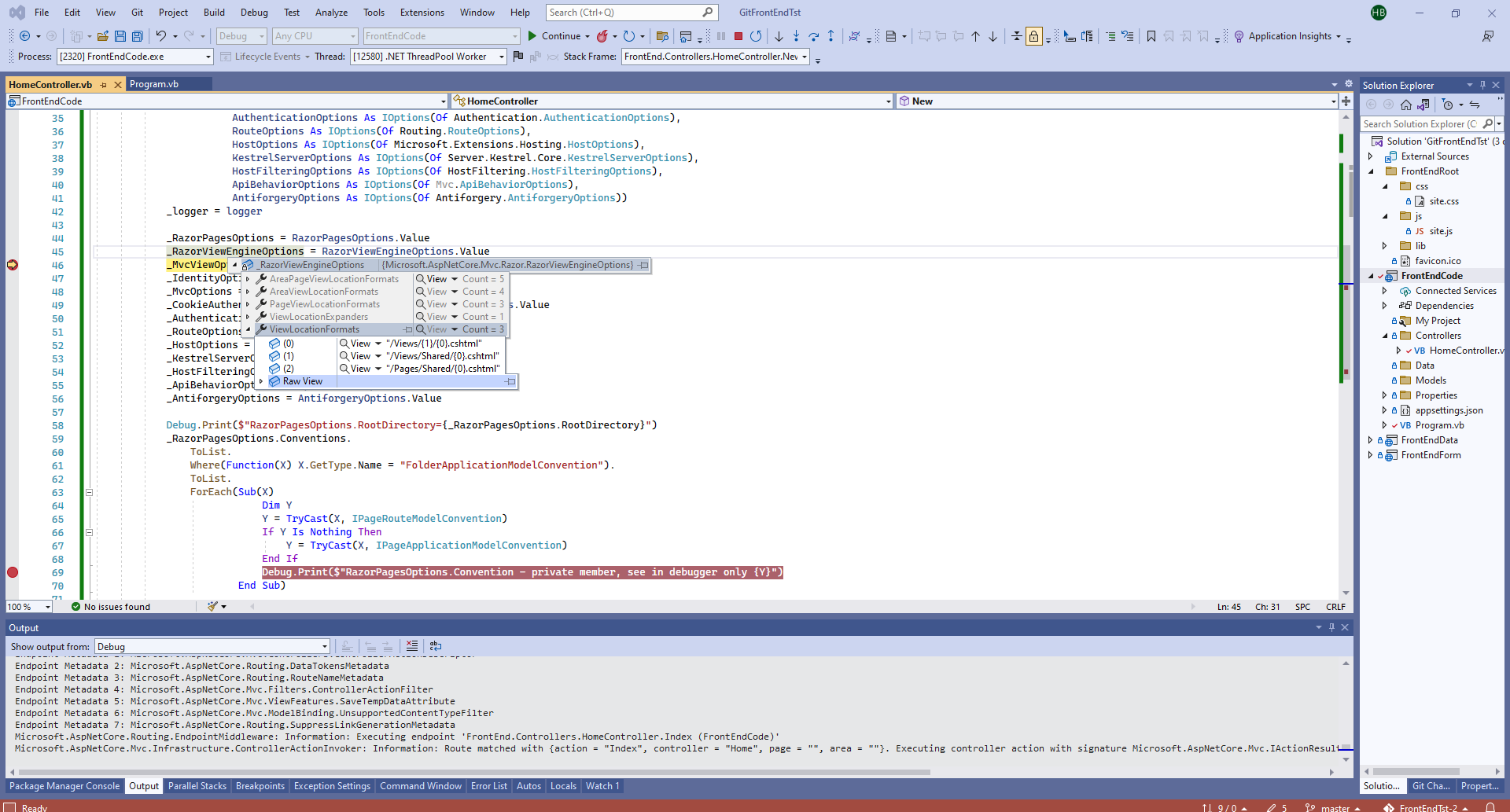The height and width of the screenshot is (812, 1510).
Task: Open the Git Changes panel tab
Action: pyautogui.click(x=1431, y=786)
